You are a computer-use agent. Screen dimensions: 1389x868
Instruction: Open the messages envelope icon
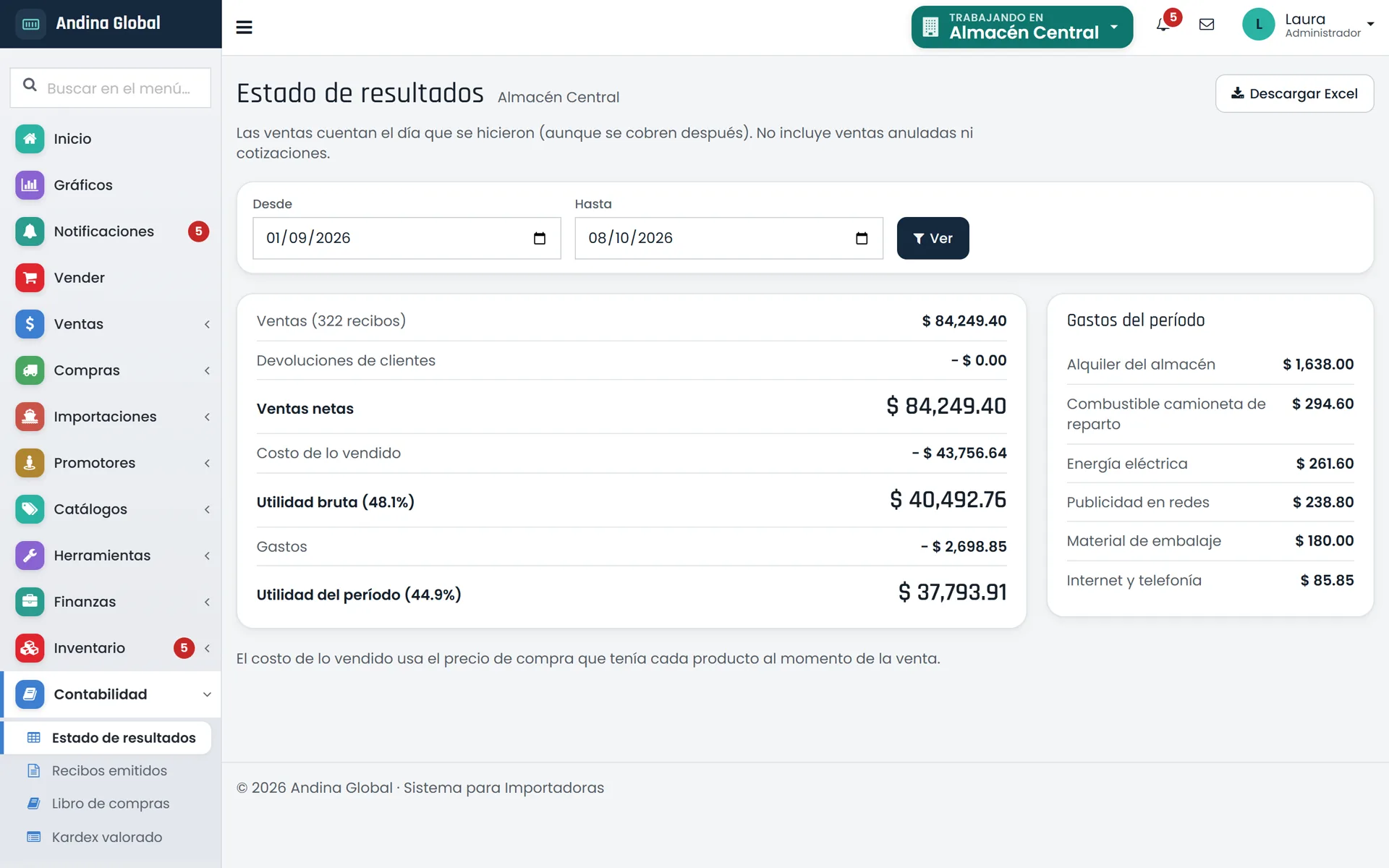[1207, 25]
